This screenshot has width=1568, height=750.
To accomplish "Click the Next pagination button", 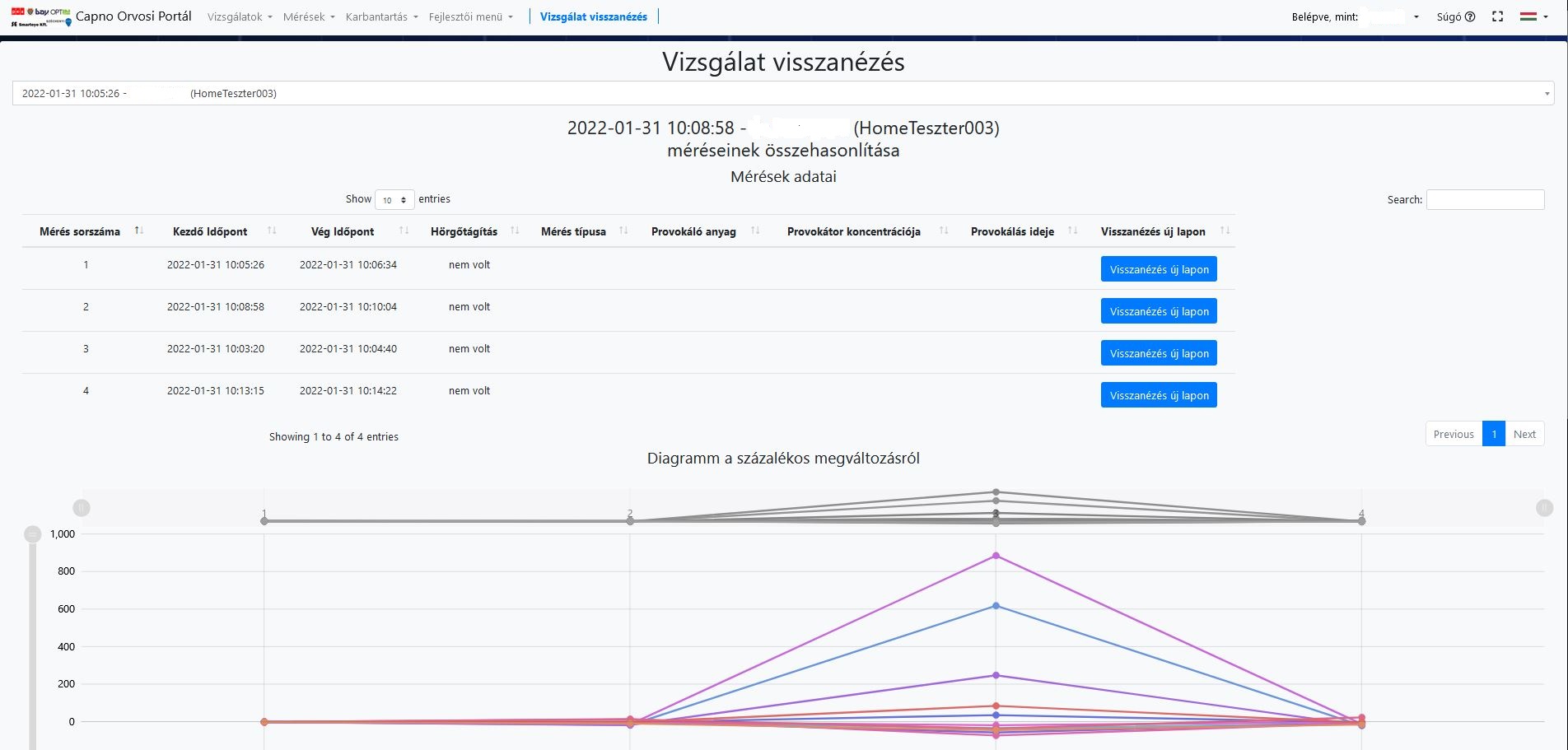I will tap(1524, 434).
